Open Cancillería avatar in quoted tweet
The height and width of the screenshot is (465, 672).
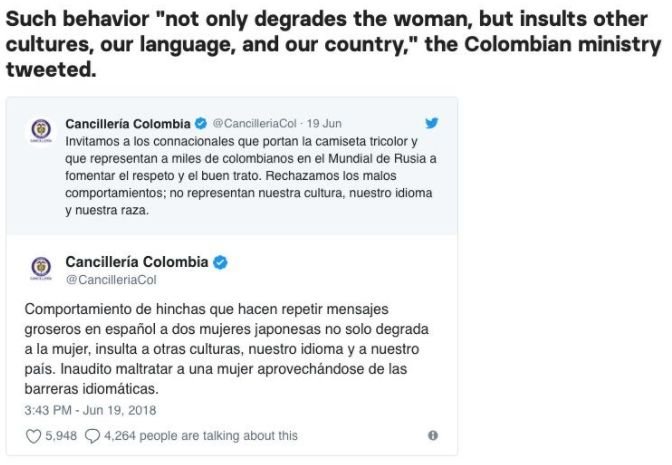(x=41, y=129)
